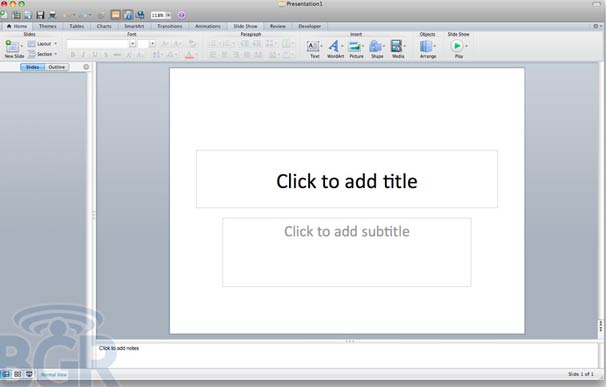Click the Save floppy disk icon

coord(40,15)
